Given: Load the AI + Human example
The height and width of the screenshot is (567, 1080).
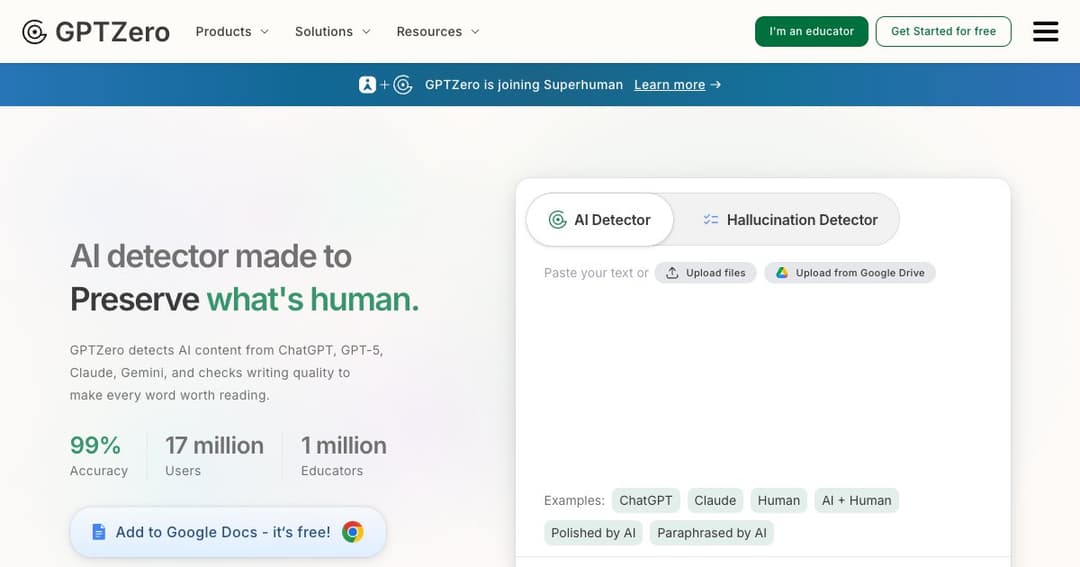Looking at the screenshot, I should coord(856,500).
